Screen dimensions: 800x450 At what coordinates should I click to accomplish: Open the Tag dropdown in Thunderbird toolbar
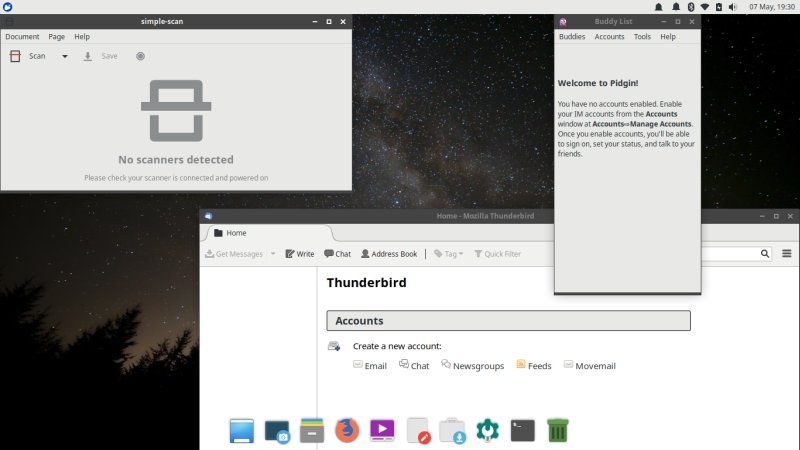point(448,254)
